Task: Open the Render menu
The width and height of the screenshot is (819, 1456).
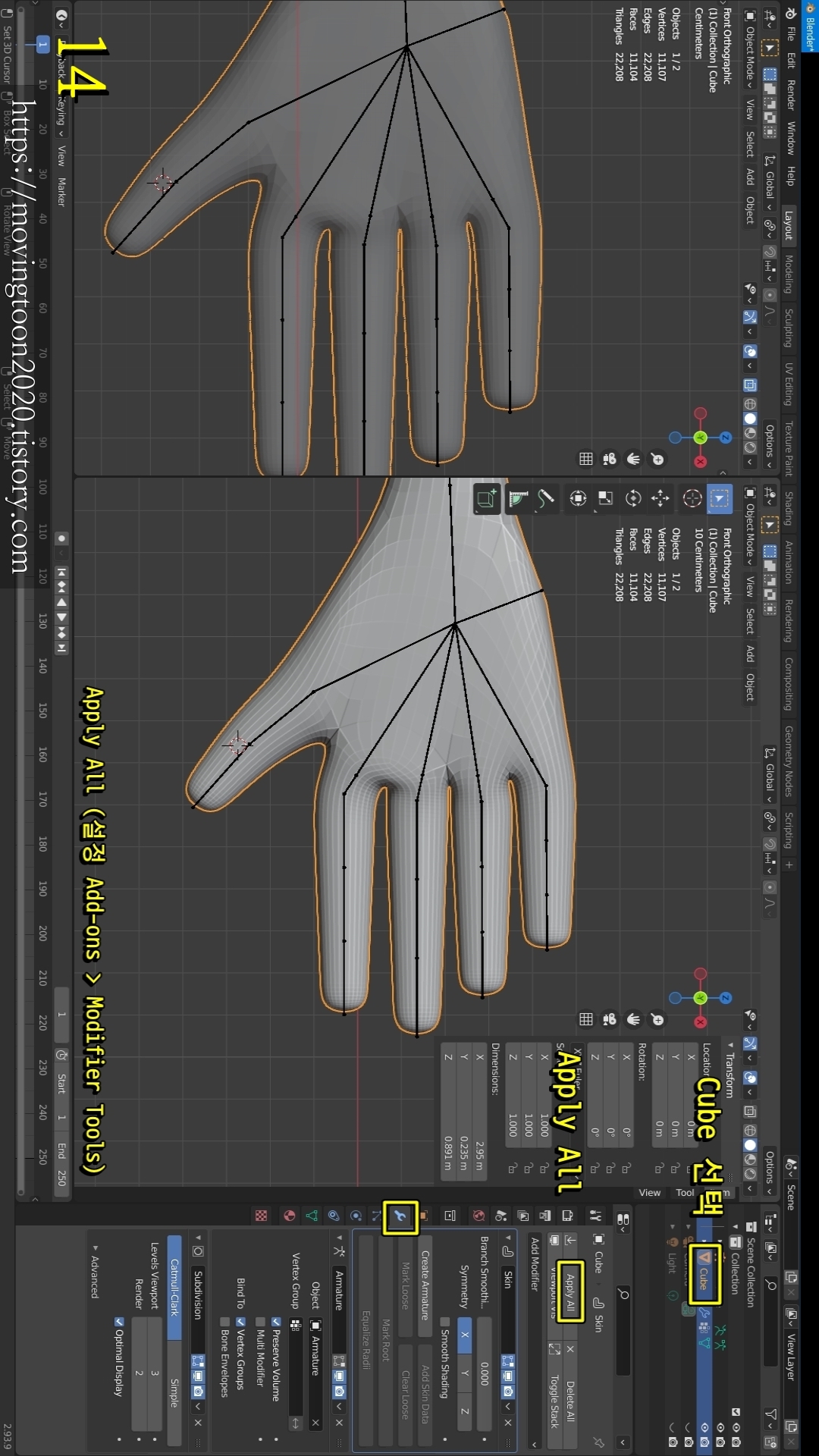Action: (791, 94)
